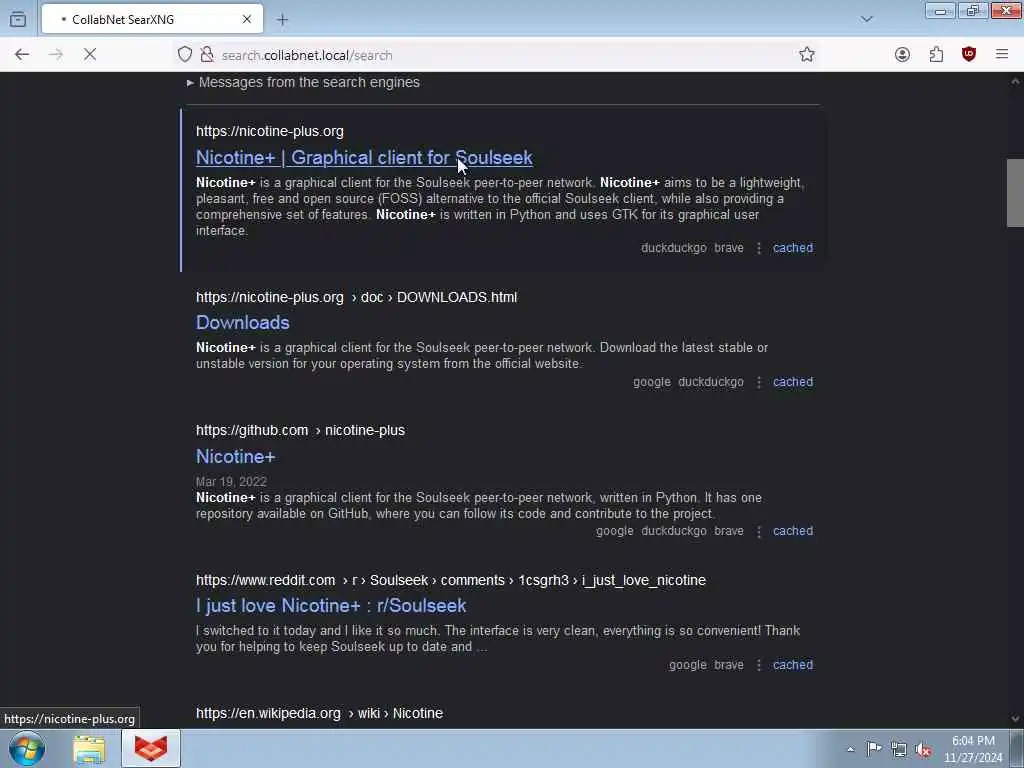Open the three-dot menu on the Reddit result
The image size is (1024, 768).
tap(758, 665)
